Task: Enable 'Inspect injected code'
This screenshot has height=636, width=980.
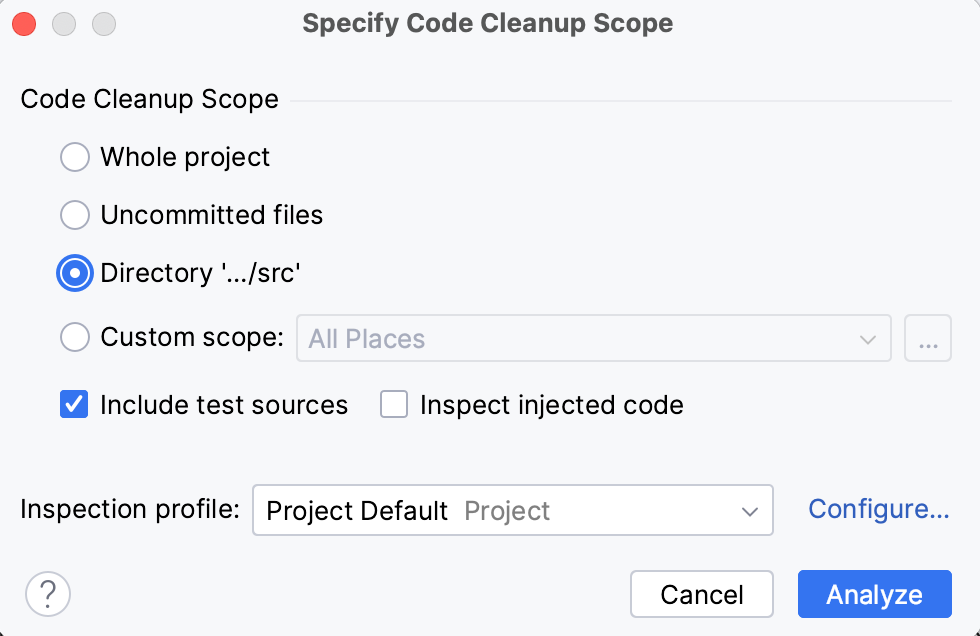Action: coord(393,404)
